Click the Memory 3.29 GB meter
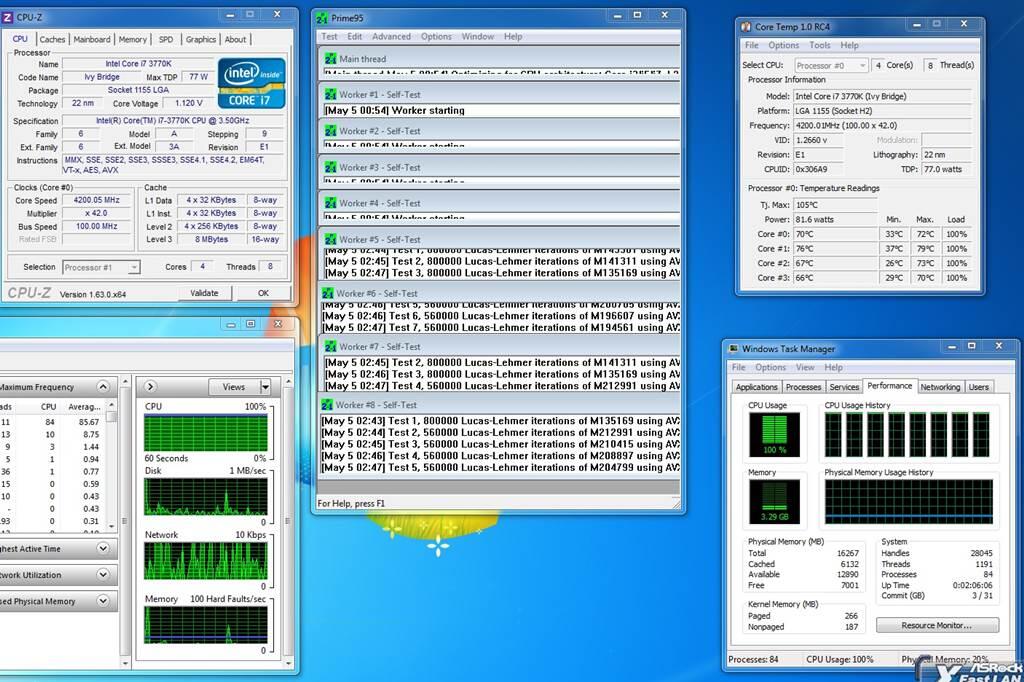 tap(774, 502)
